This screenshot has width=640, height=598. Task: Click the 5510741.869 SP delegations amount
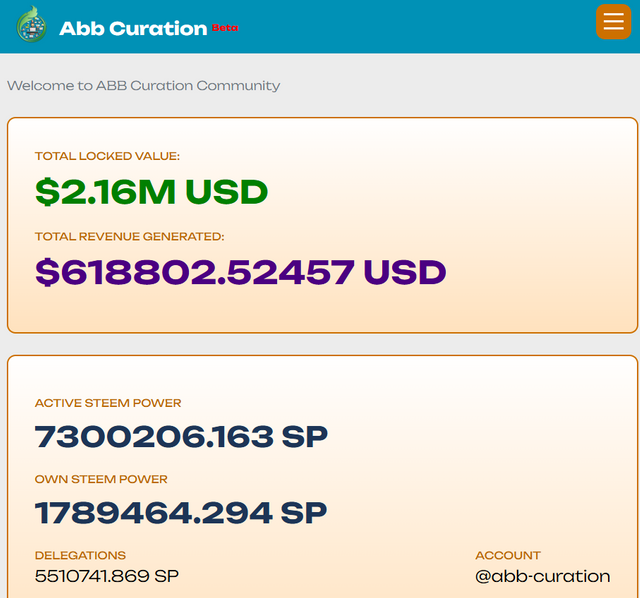point(107,576)
